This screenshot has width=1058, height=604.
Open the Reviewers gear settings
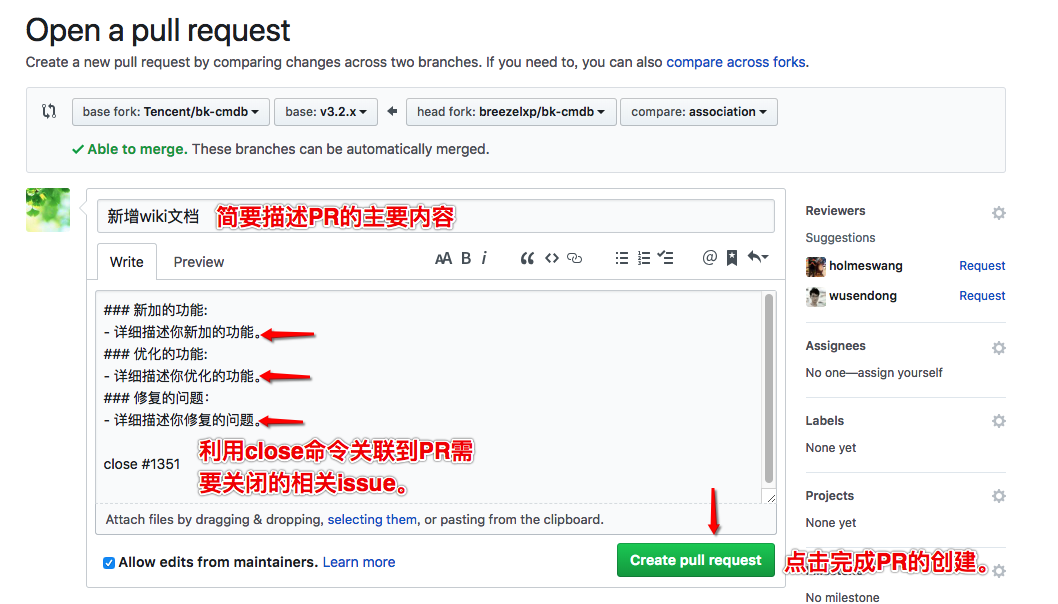[998, 212]
